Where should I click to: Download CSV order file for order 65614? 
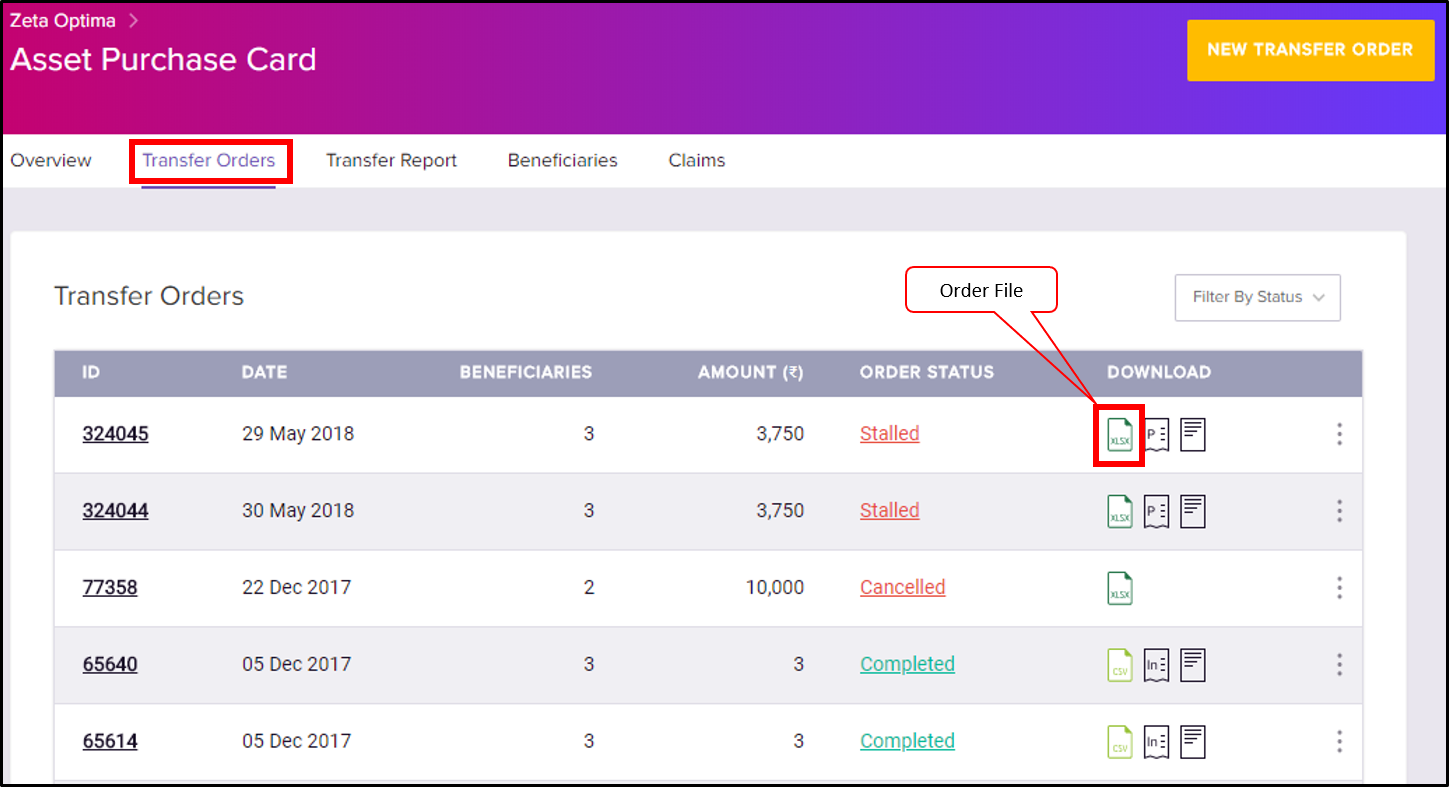tap(1120, 742)
